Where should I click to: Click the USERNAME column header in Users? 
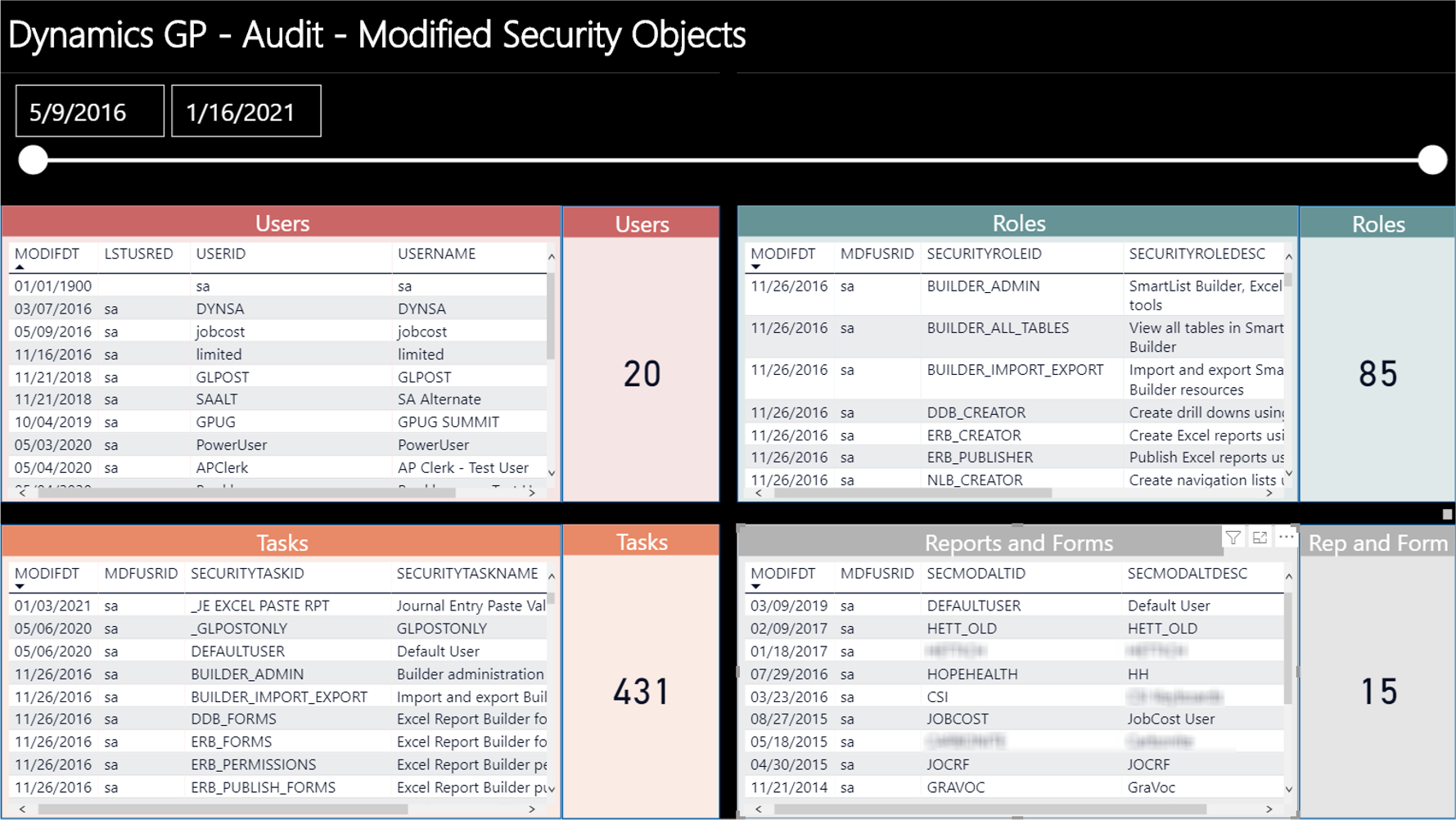pos(436,254)
